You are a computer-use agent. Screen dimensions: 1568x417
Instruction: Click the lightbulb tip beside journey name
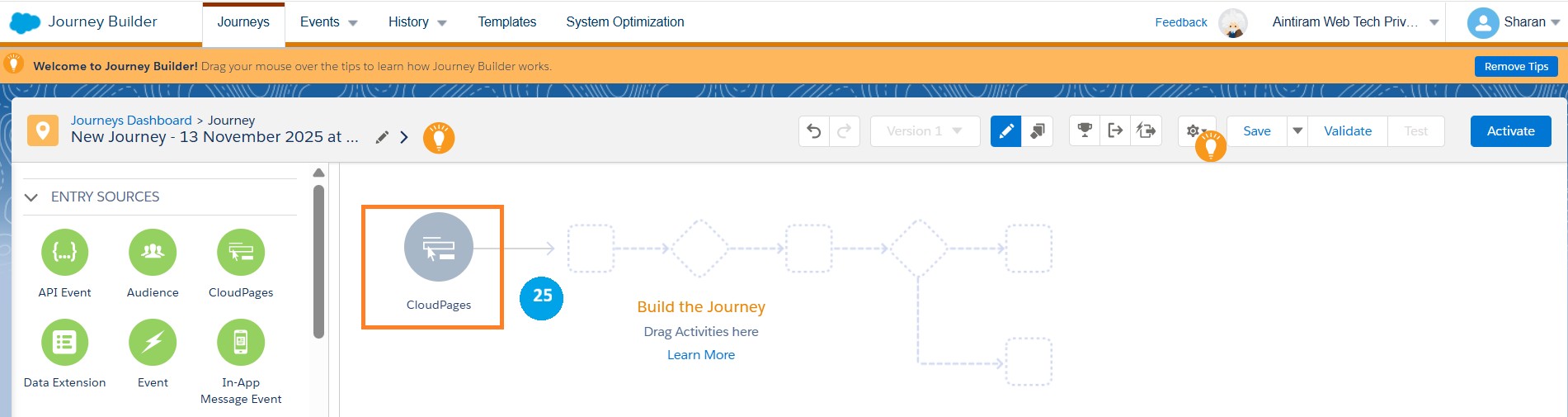(x=439, y=138)
